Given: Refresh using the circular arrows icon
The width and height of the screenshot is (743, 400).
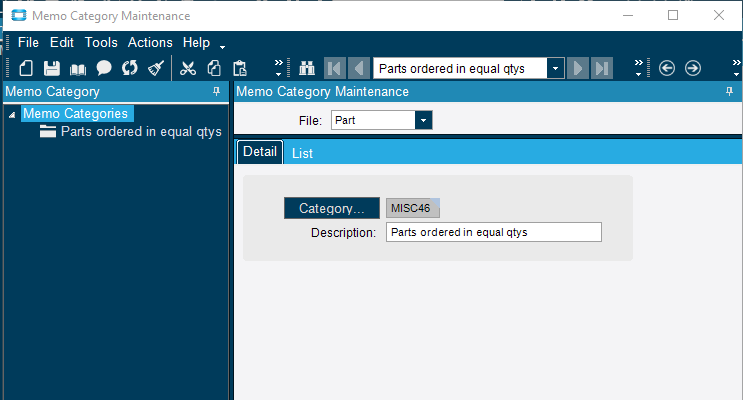Looking at the screenshot, I should pos(129,68).
